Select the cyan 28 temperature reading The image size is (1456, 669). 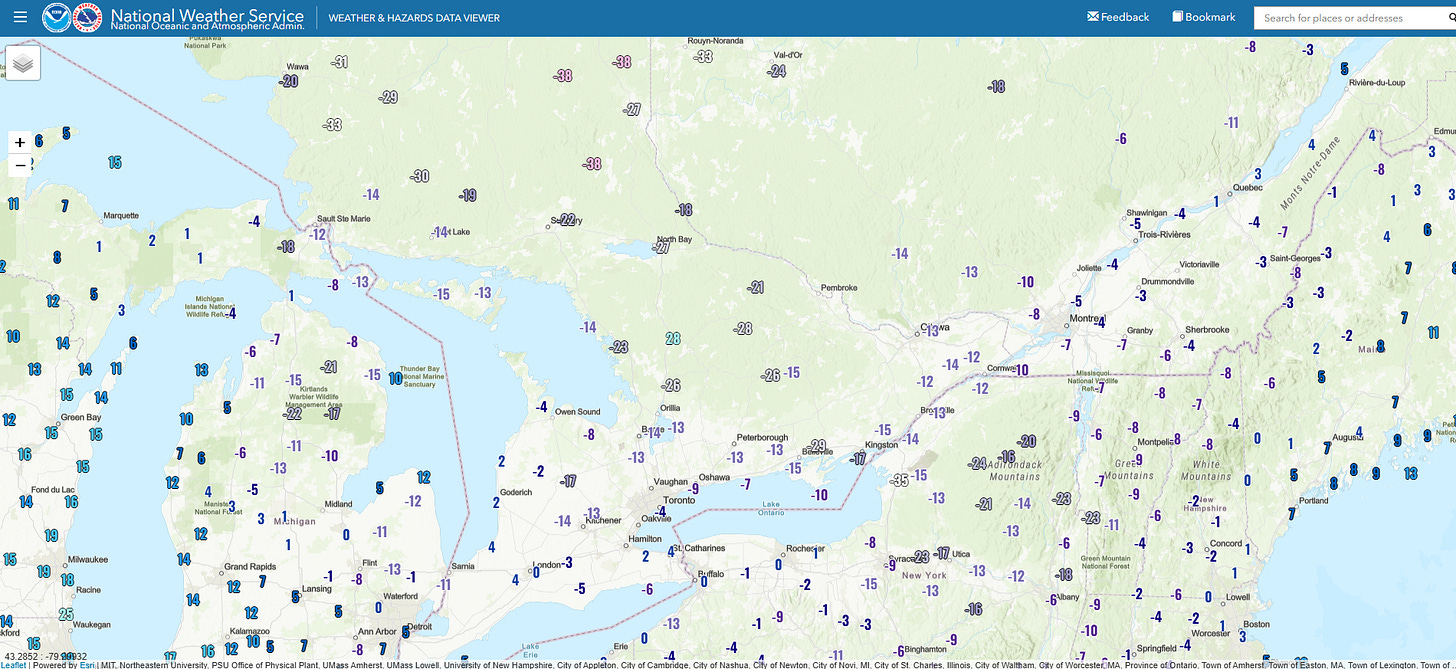tap(673, 339)
